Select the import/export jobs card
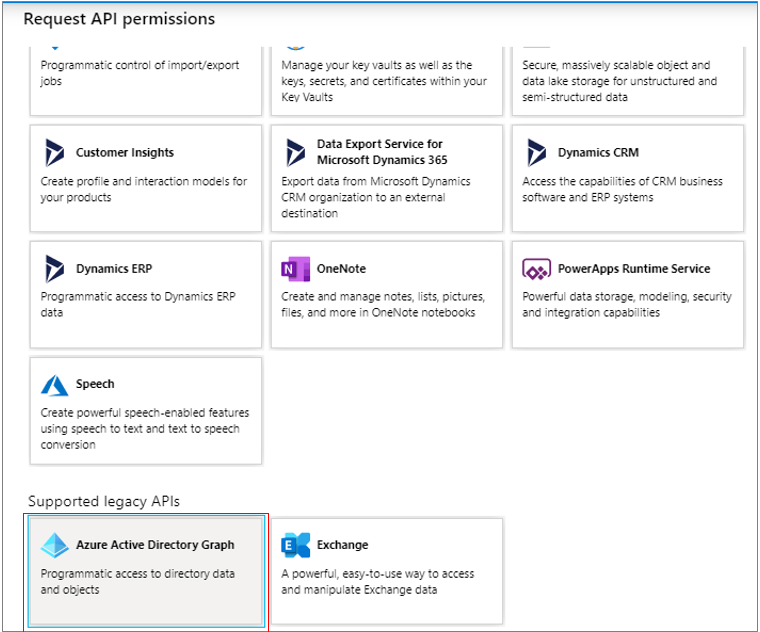 click(146, 81)
